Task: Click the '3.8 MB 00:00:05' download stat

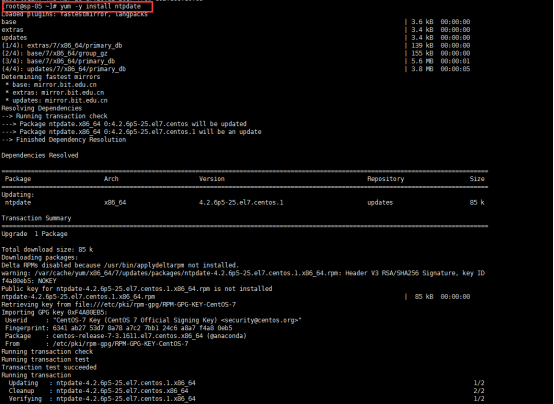Action: click(x=441, y=69)
